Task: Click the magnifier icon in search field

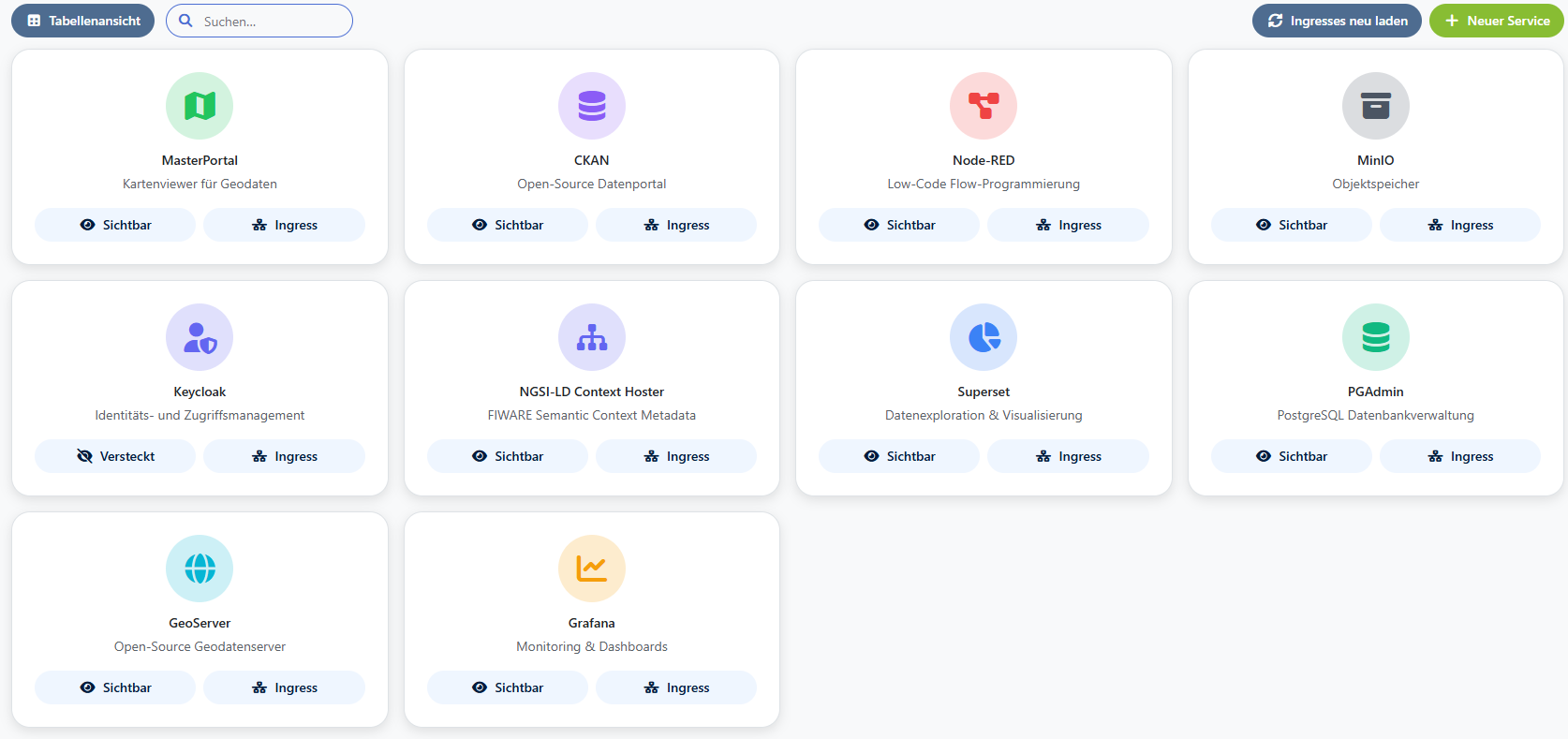Action: click(185, 21)
